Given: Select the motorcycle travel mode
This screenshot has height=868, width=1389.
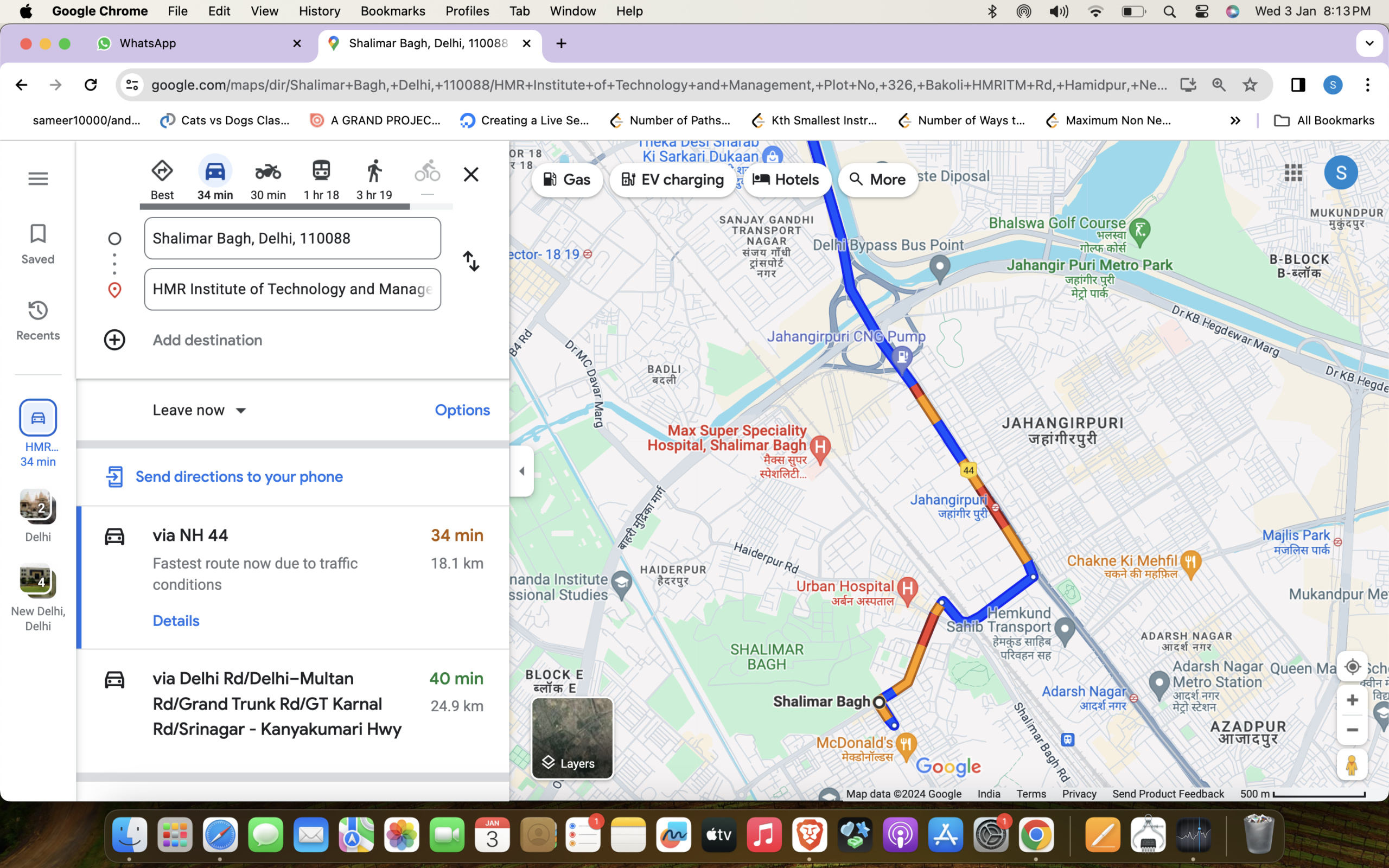Looking at the screenshot, I should 267,178.
